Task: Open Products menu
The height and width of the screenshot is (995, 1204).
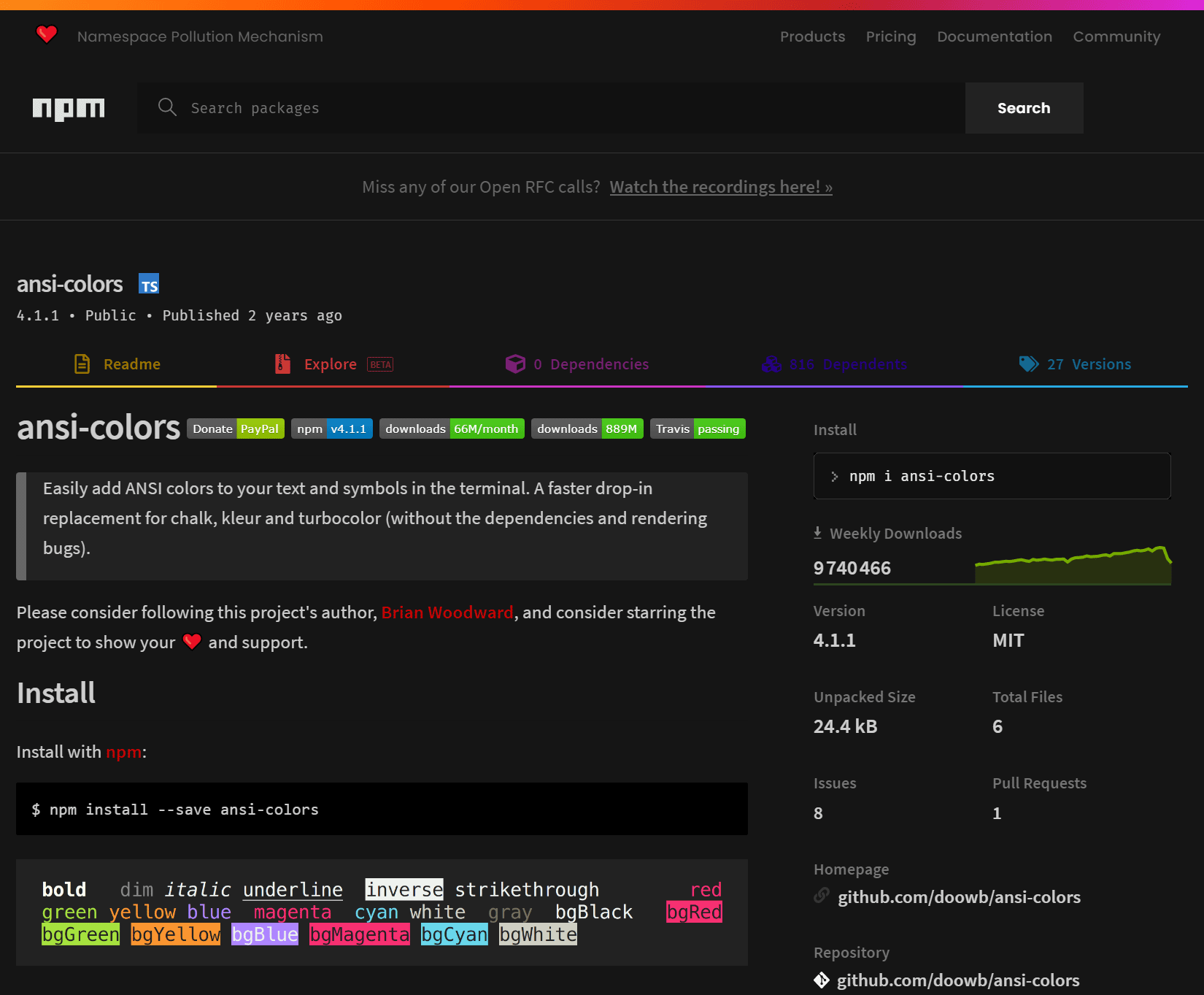Action: tap(812, 37)
